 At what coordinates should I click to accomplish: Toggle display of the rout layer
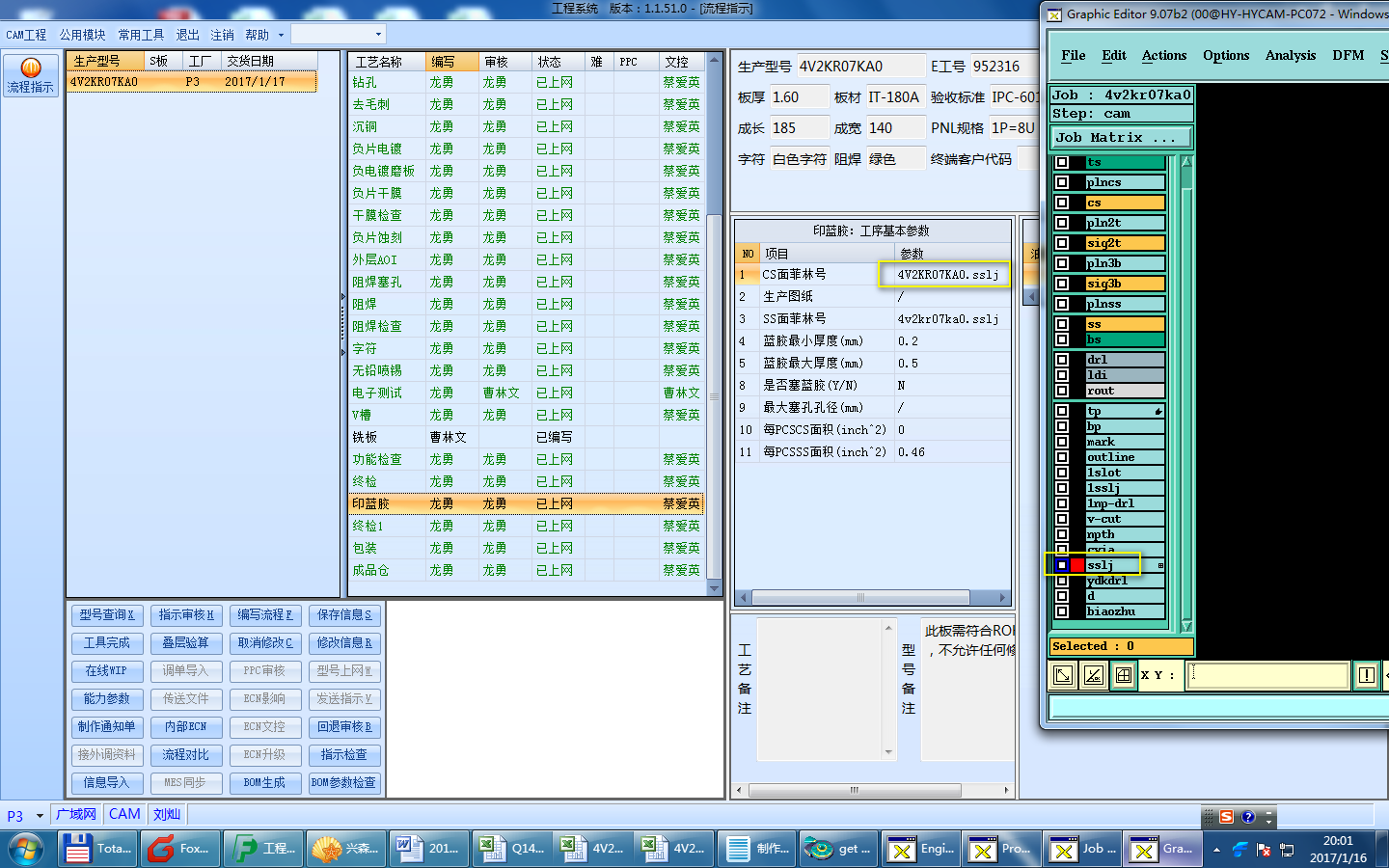tap(1062, 391)
